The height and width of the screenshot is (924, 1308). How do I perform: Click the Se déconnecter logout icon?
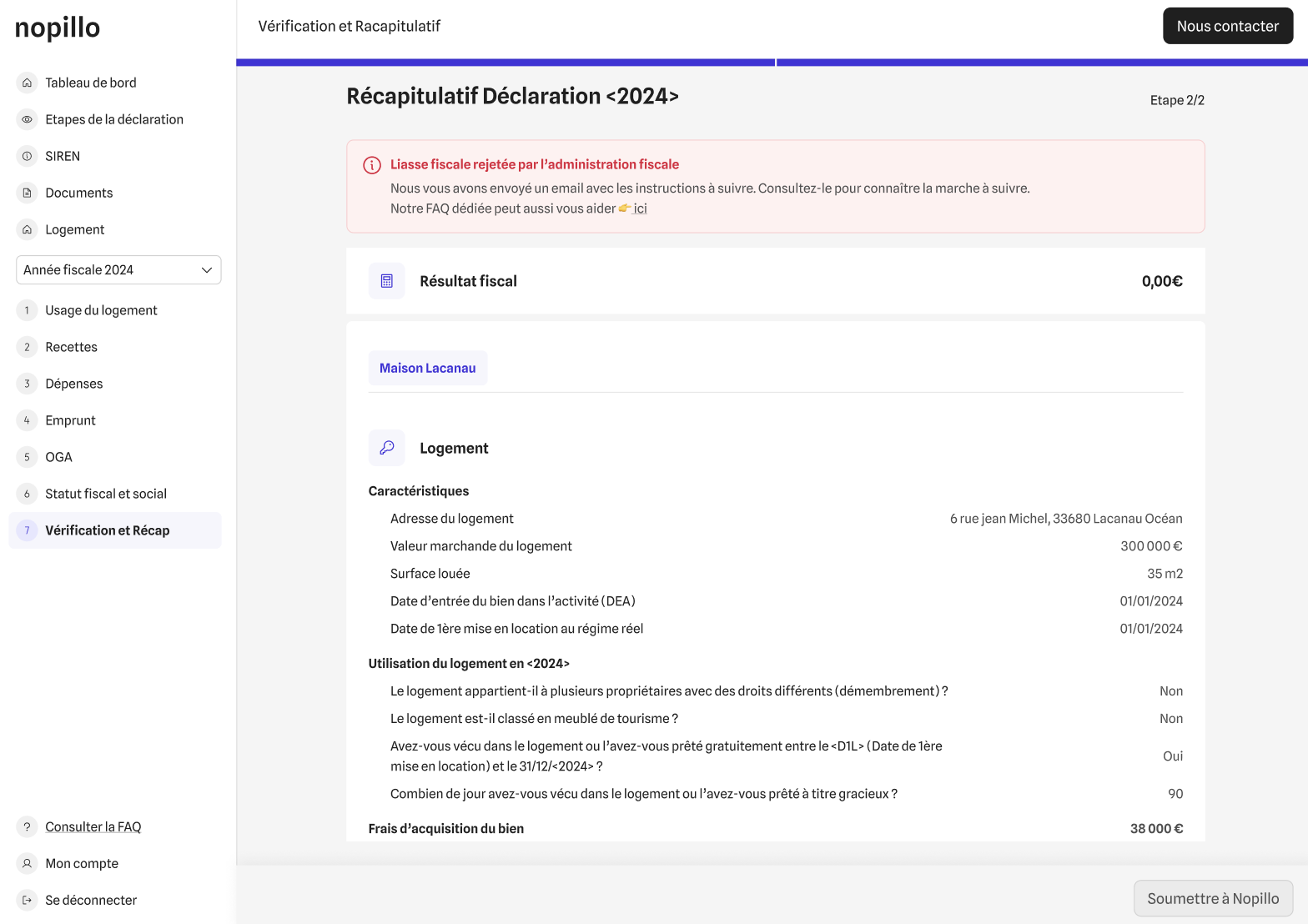27,900
